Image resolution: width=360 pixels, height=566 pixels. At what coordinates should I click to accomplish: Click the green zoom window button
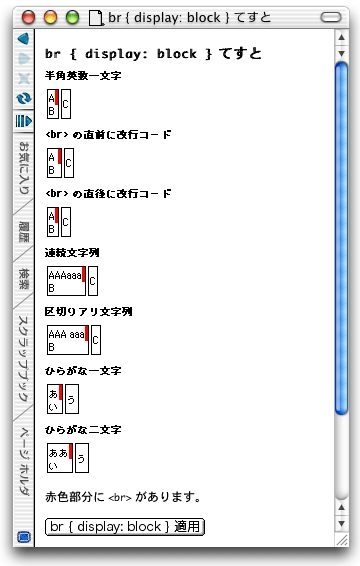tap(72, 17)
